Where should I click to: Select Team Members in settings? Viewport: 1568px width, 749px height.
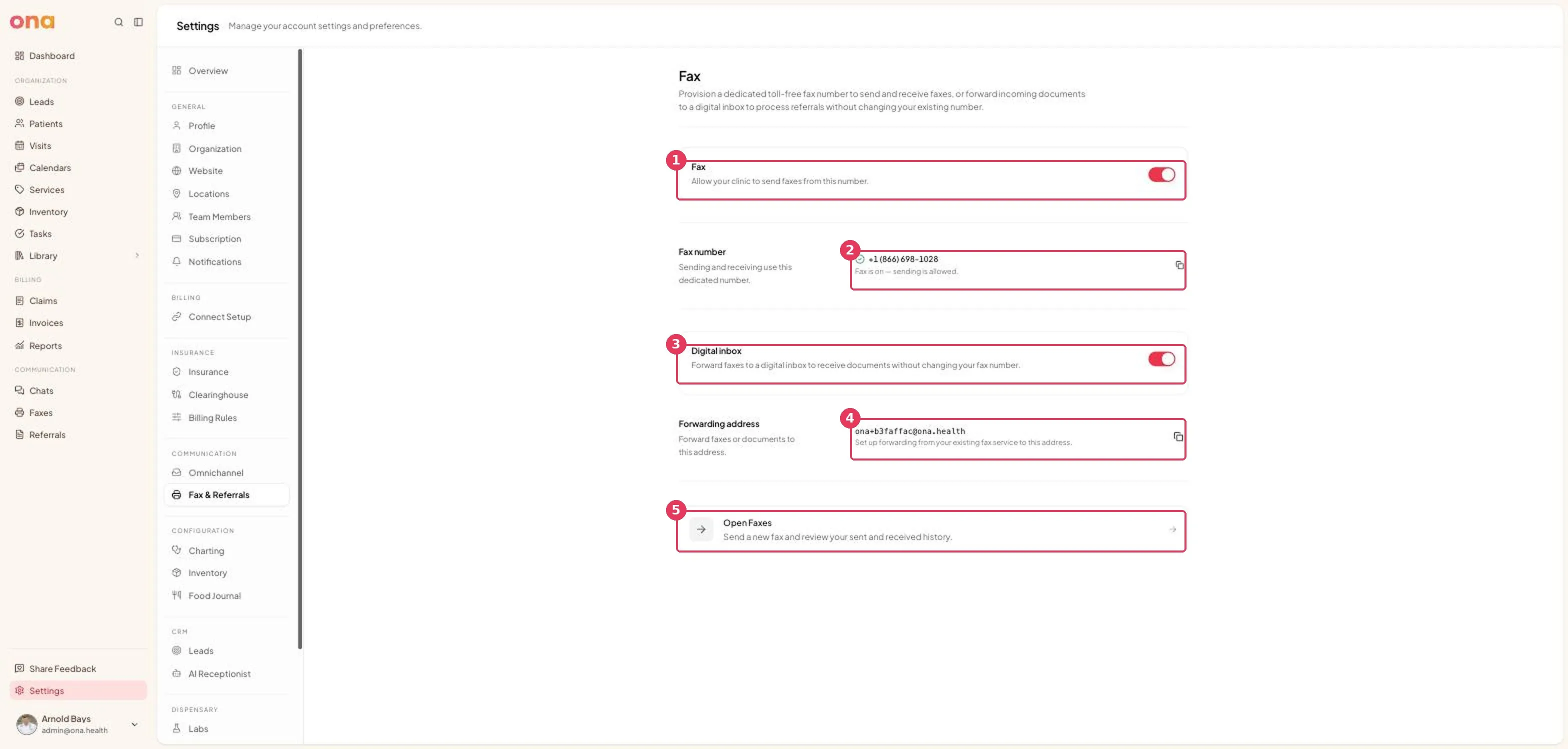(226, 216)
